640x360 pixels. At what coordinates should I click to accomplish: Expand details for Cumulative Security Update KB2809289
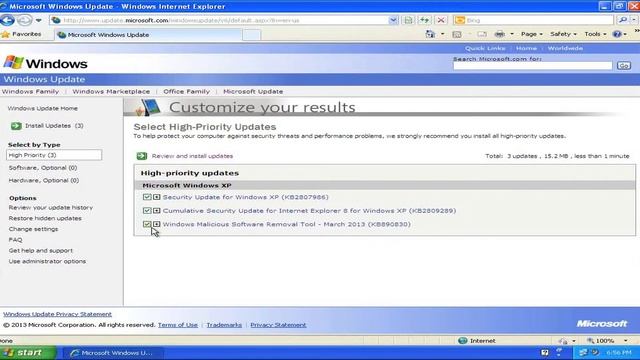pyautogui.click(x=156, y=211)
